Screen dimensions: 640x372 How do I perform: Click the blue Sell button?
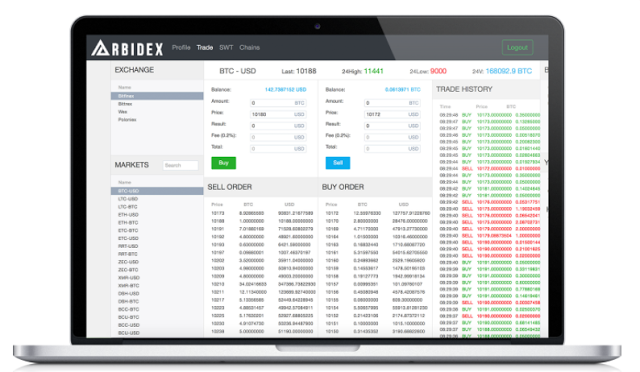[x=338, y=163]
